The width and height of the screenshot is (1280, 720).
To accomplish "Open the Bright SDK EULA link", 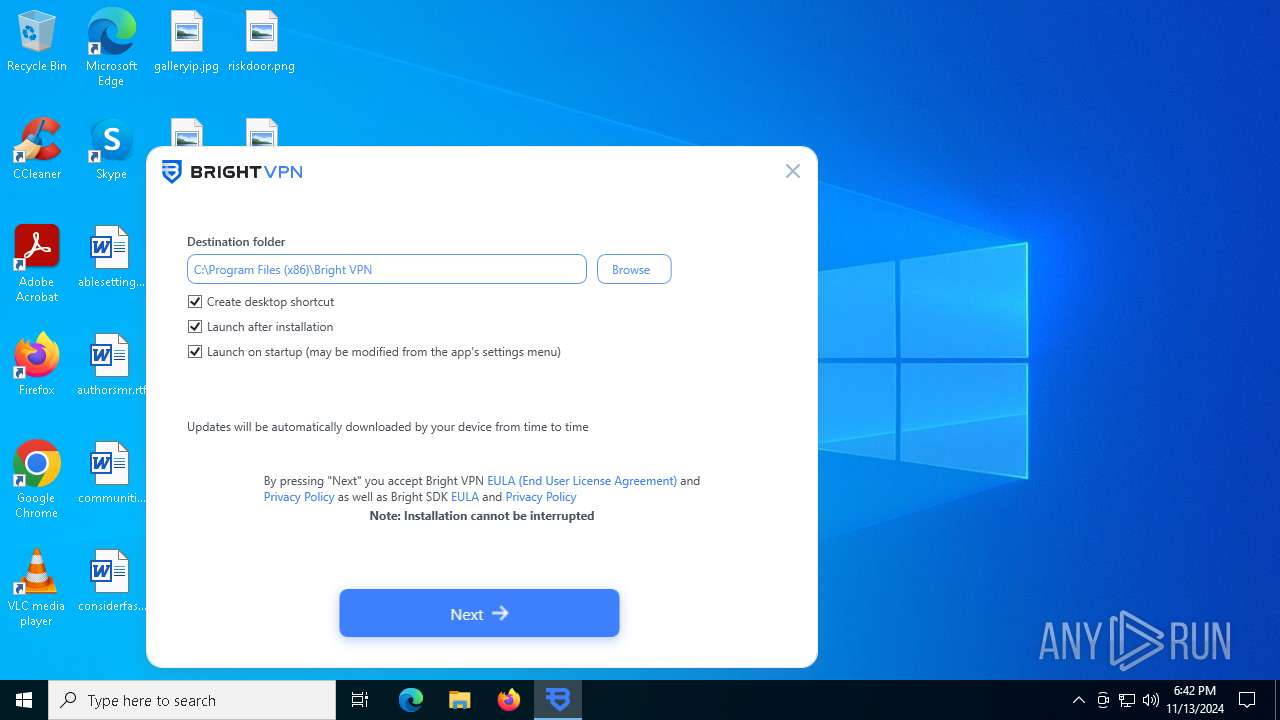I will point(465,496).
